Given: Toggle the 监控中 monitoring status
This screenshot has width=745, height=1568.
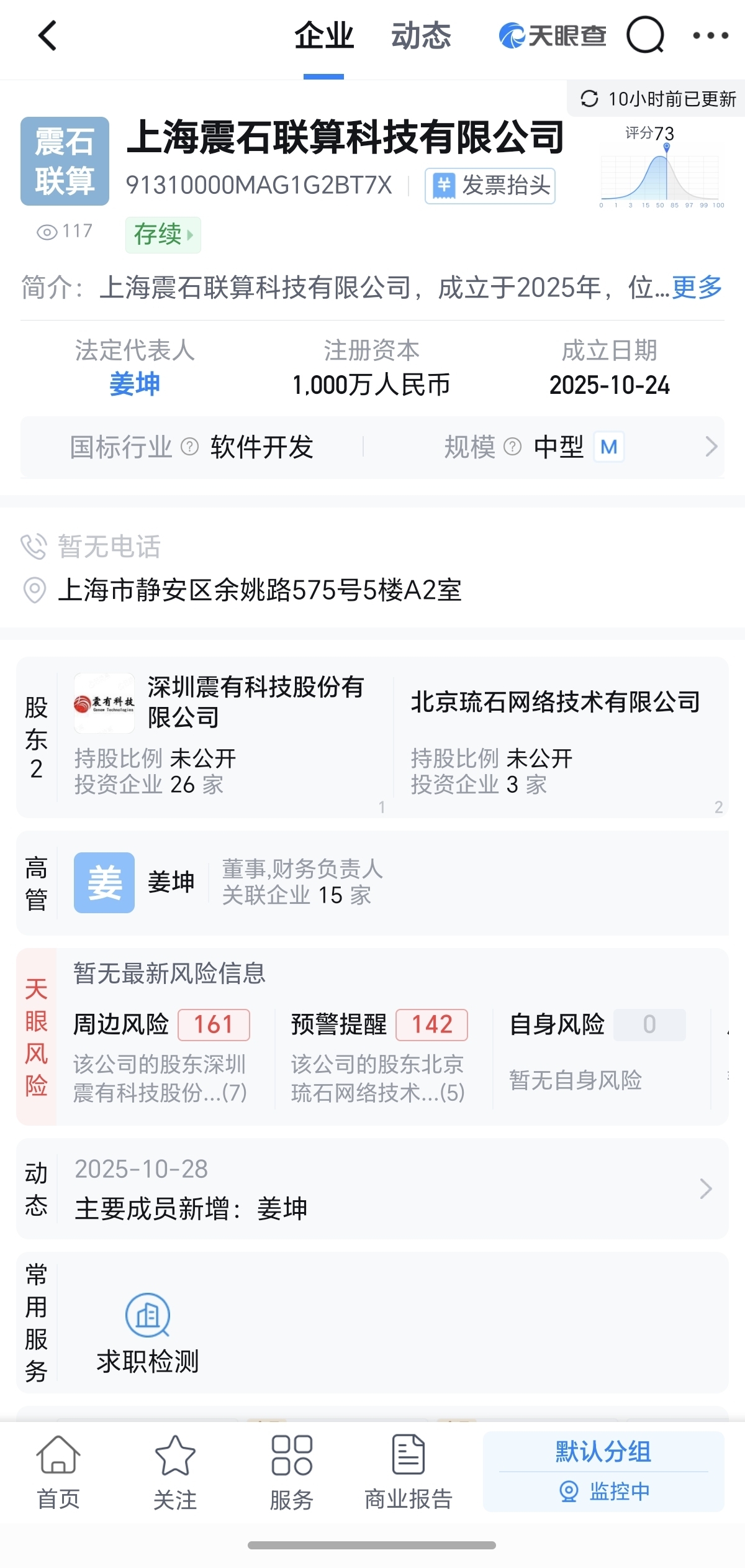Looking at the screenshot, I should pyautogui.click(x=603, y=1492).
